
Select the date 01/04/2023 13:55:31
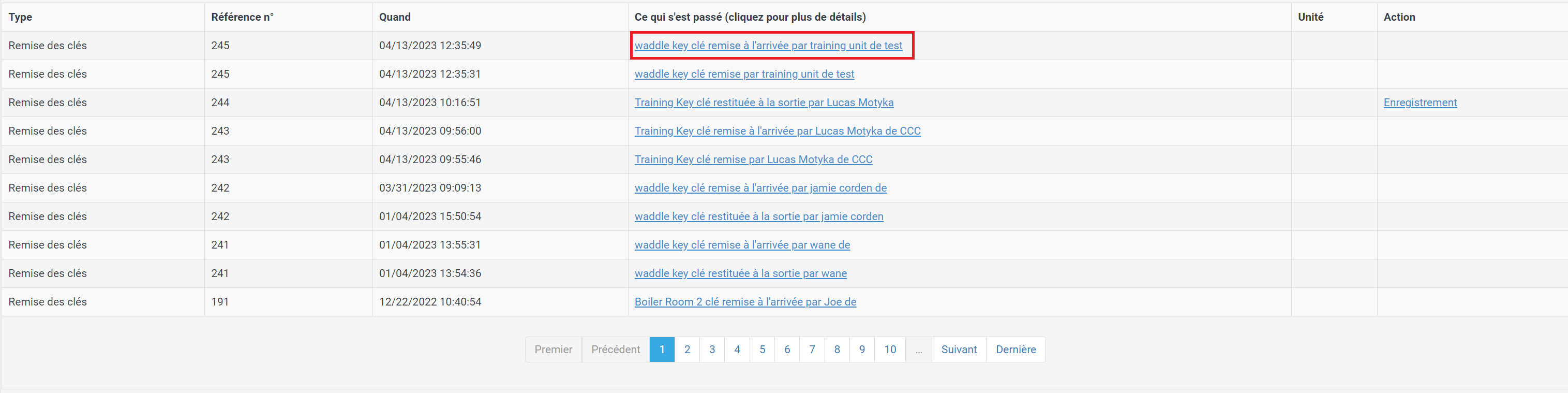pos(430,245)
